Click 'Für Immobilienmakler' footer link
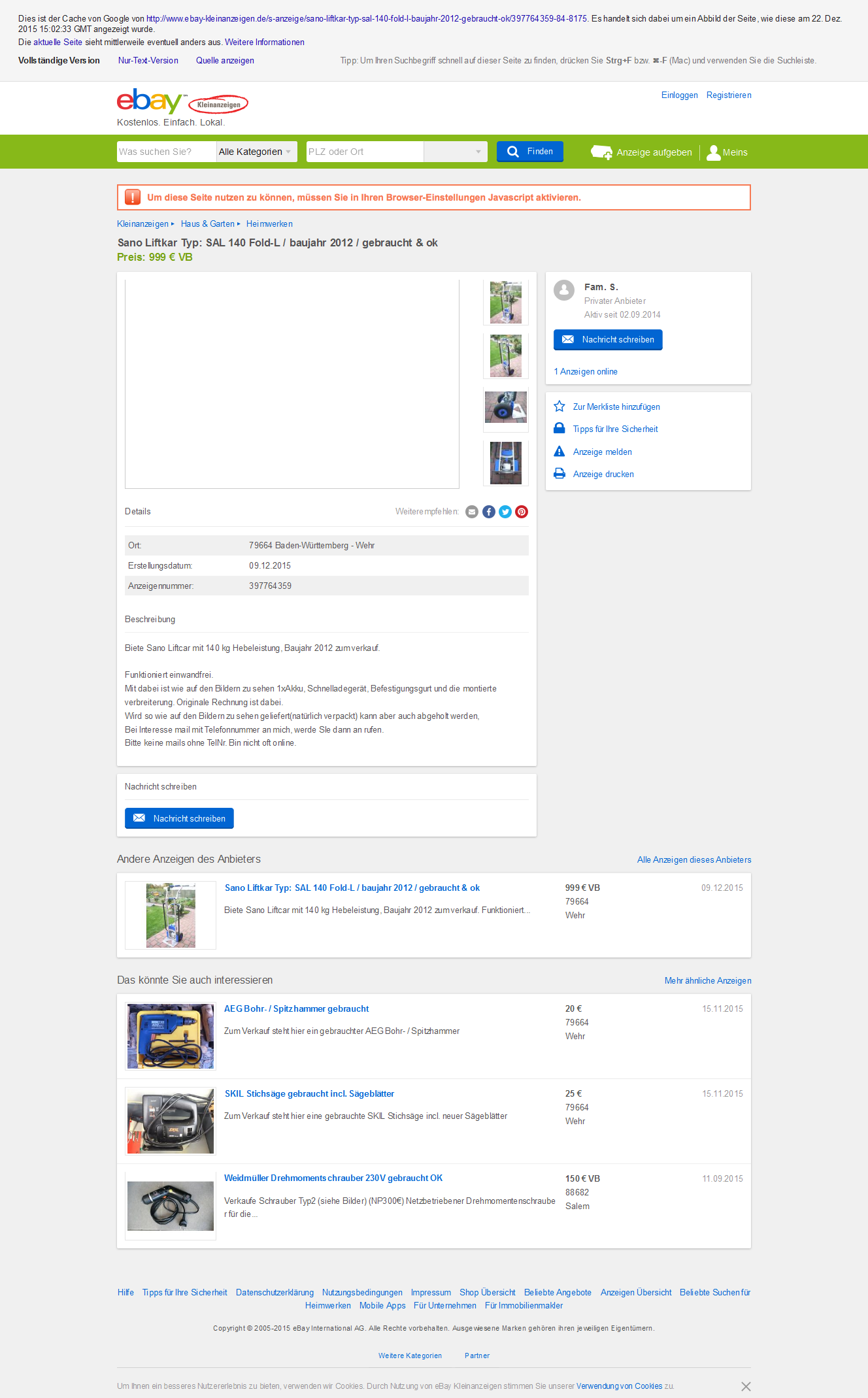This screenshot has width=868, height=1398. coord(524,1306)
